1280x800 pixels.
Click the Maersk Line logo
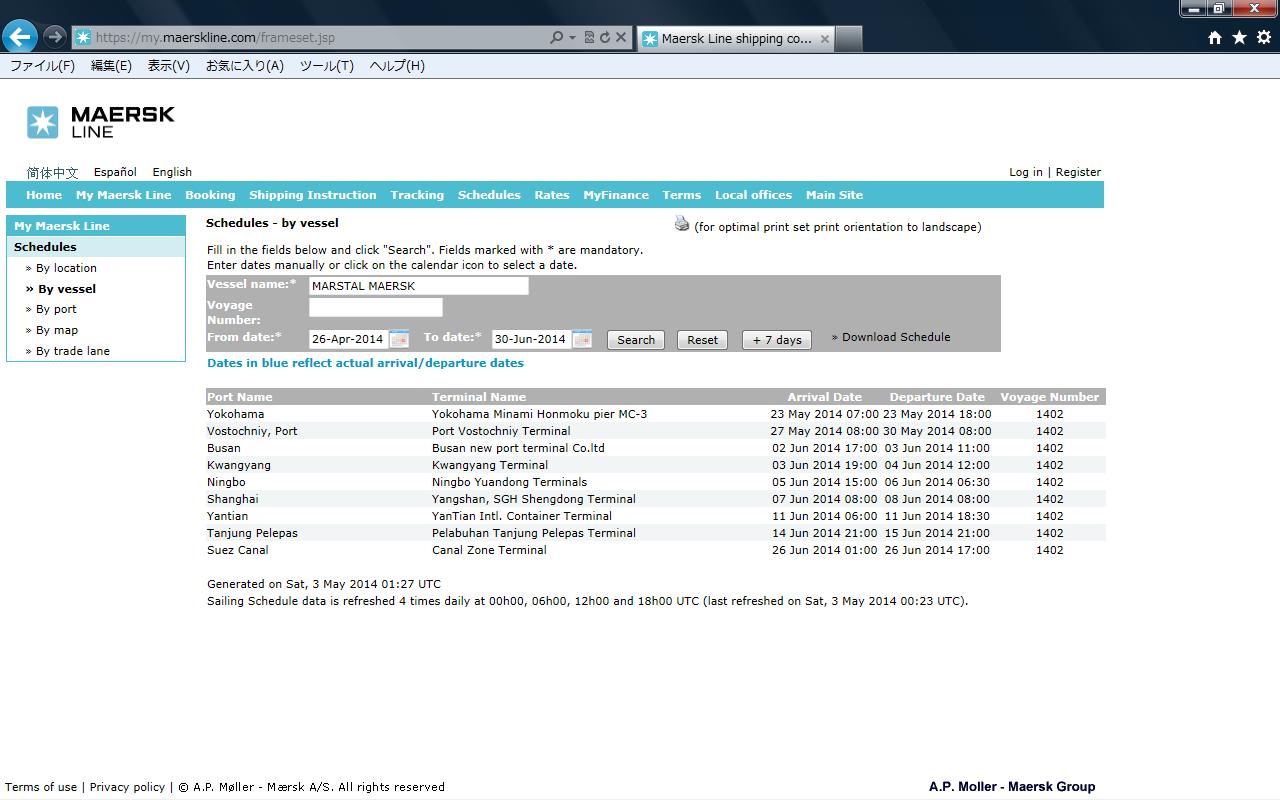[x=101, y=122]
